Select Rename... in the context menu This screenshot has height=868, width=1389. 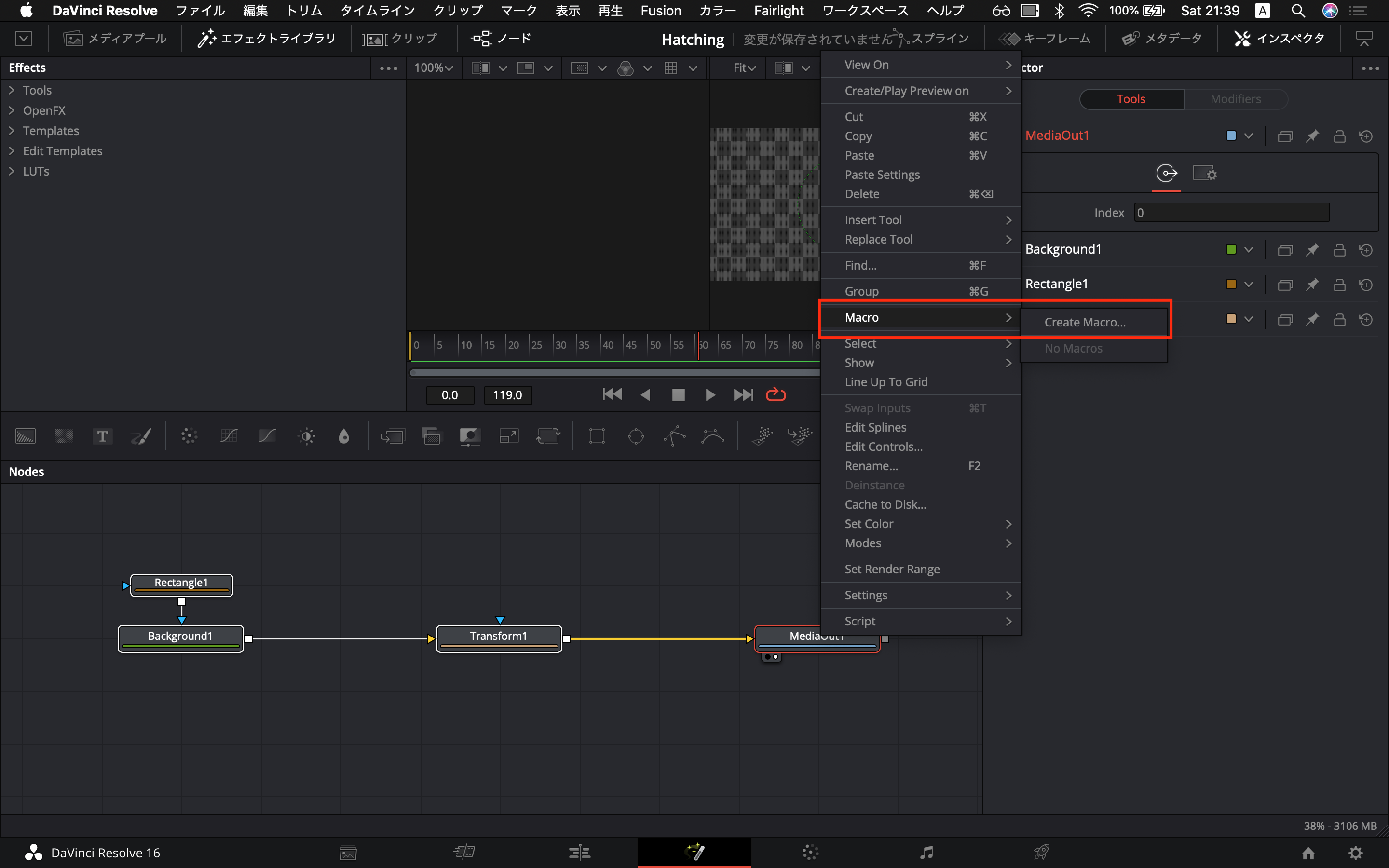[x=921, y=465]
